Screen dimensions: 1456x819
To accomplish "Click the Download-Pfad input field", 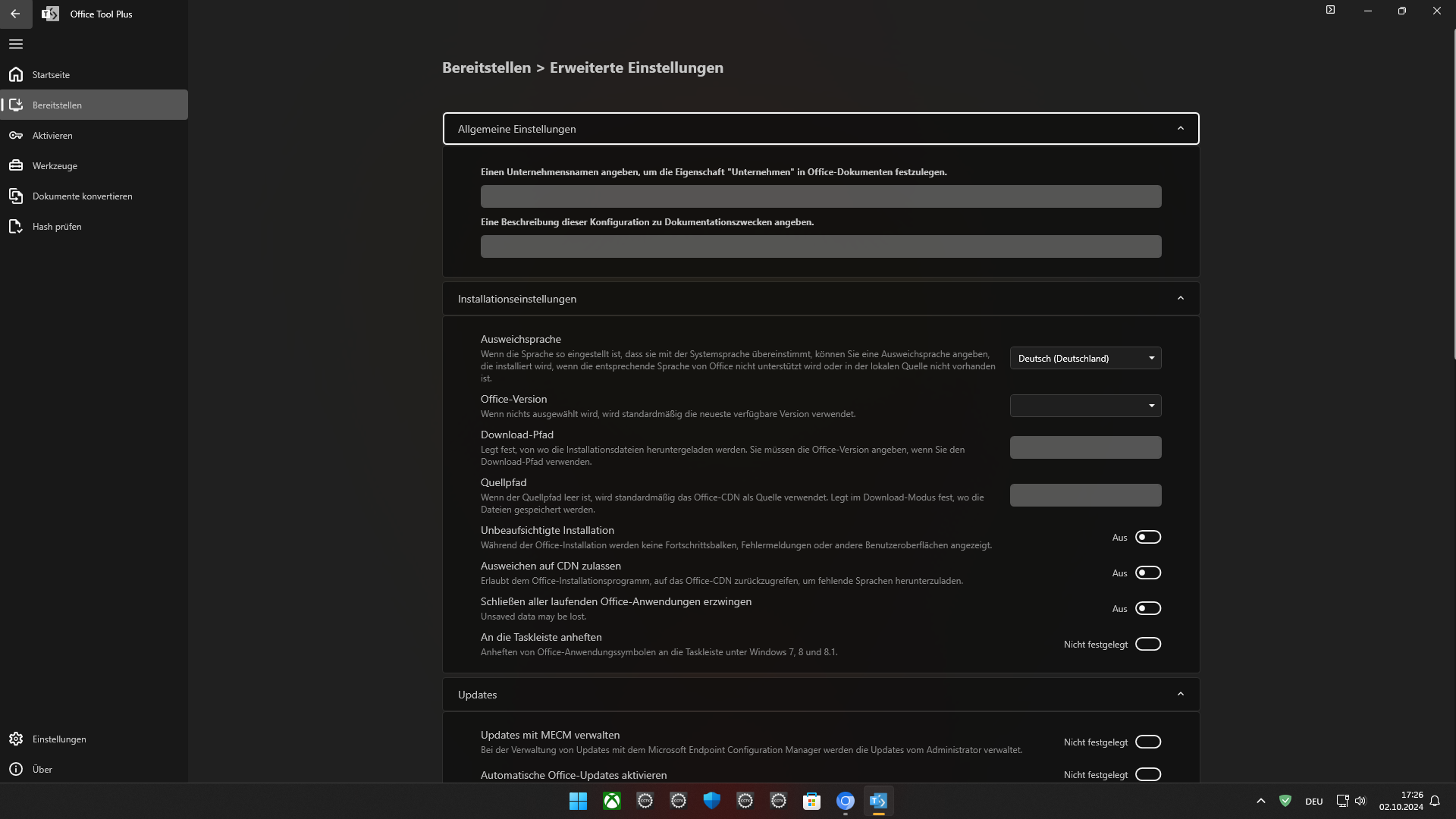I will 1085,447.
